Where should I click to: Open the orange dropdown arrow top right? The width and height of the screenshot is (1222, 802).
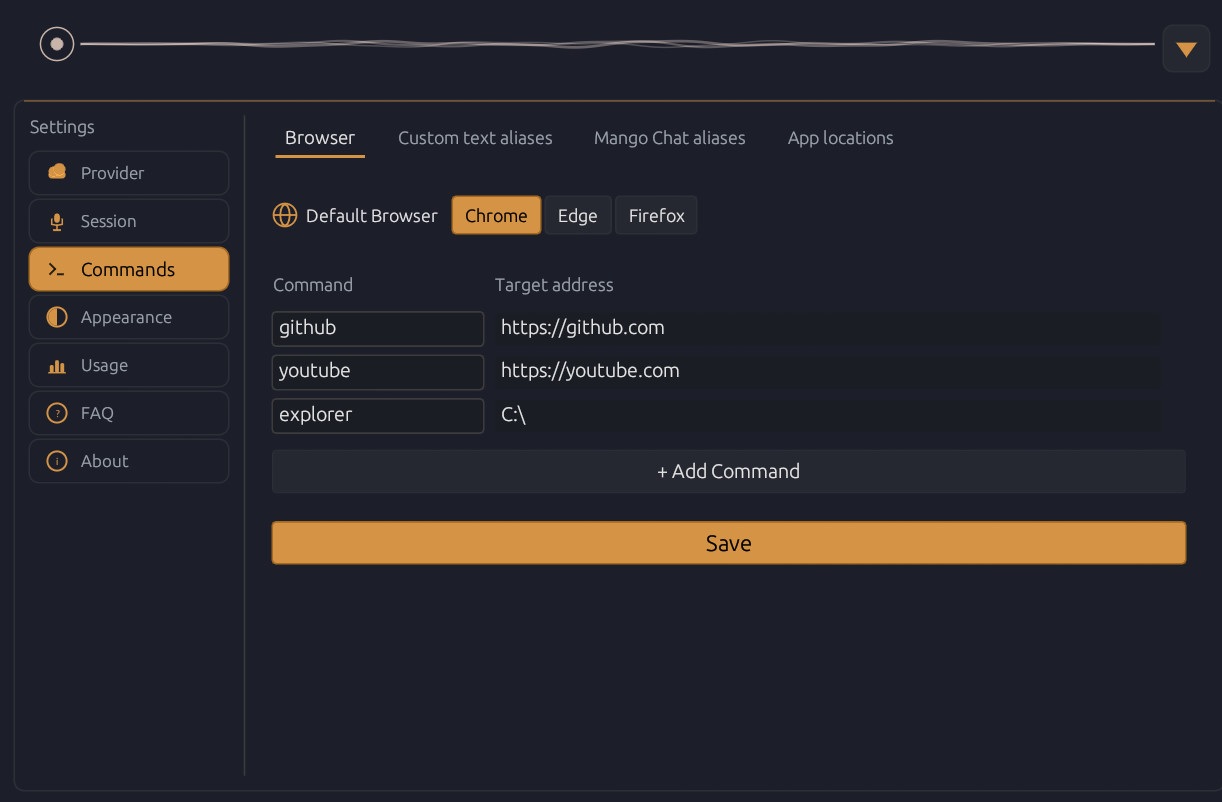pos(1186,47)
